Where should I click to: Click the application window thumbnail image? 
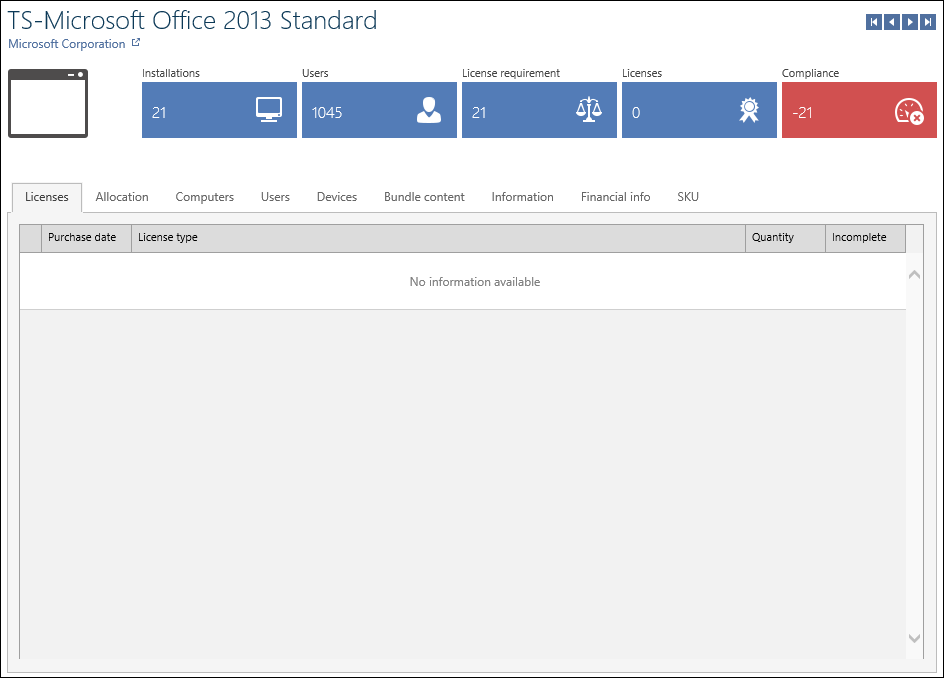tap(48, 104)
